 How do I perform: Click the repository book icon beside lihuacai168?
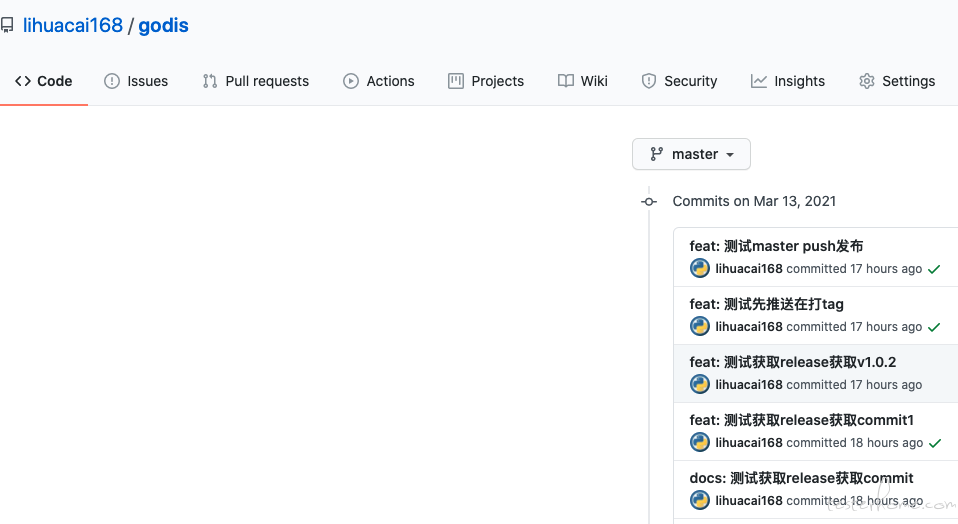click(7, 25)
